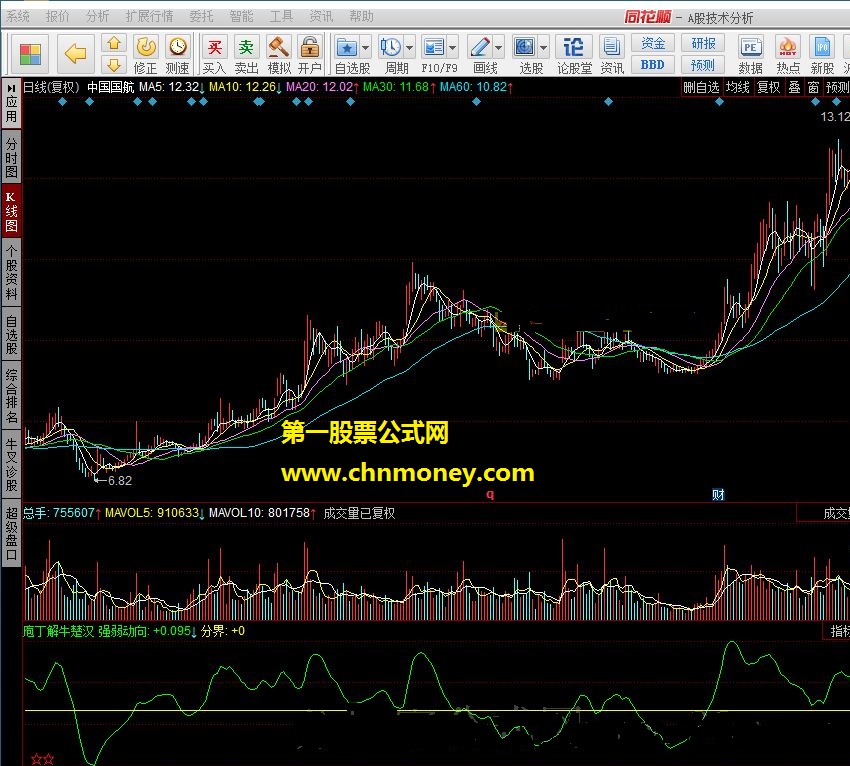Viewport: 850px width, 766px height.
Task: Go back with the yellow left arrow
Action: pyautogui.click(x=75, y=54)
